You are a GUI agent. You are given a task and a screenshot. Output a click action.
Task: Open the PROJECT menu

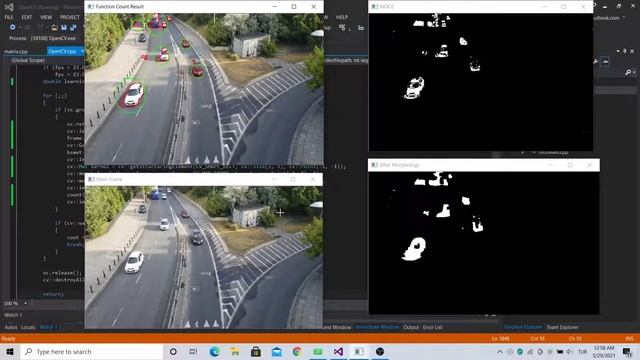(70, 17)
